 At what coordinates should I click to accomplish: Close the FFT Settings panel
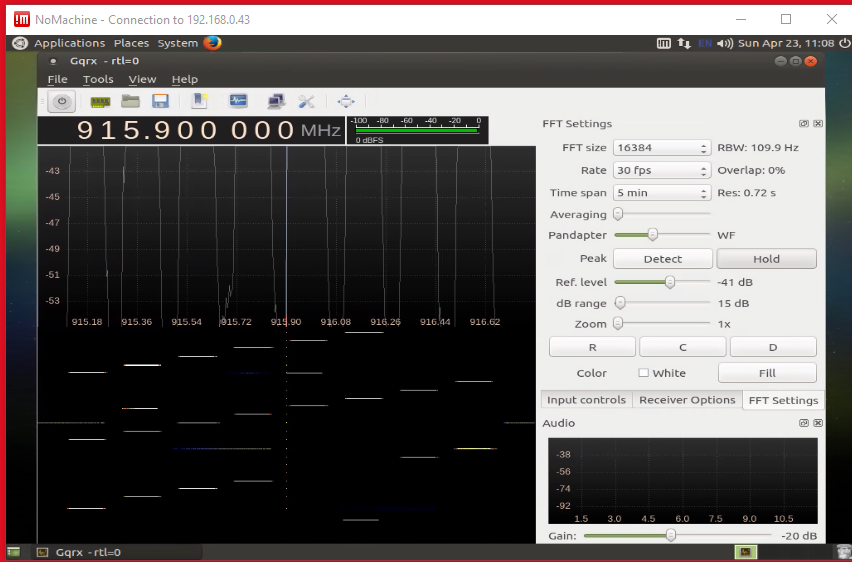[x=818, y=123]
